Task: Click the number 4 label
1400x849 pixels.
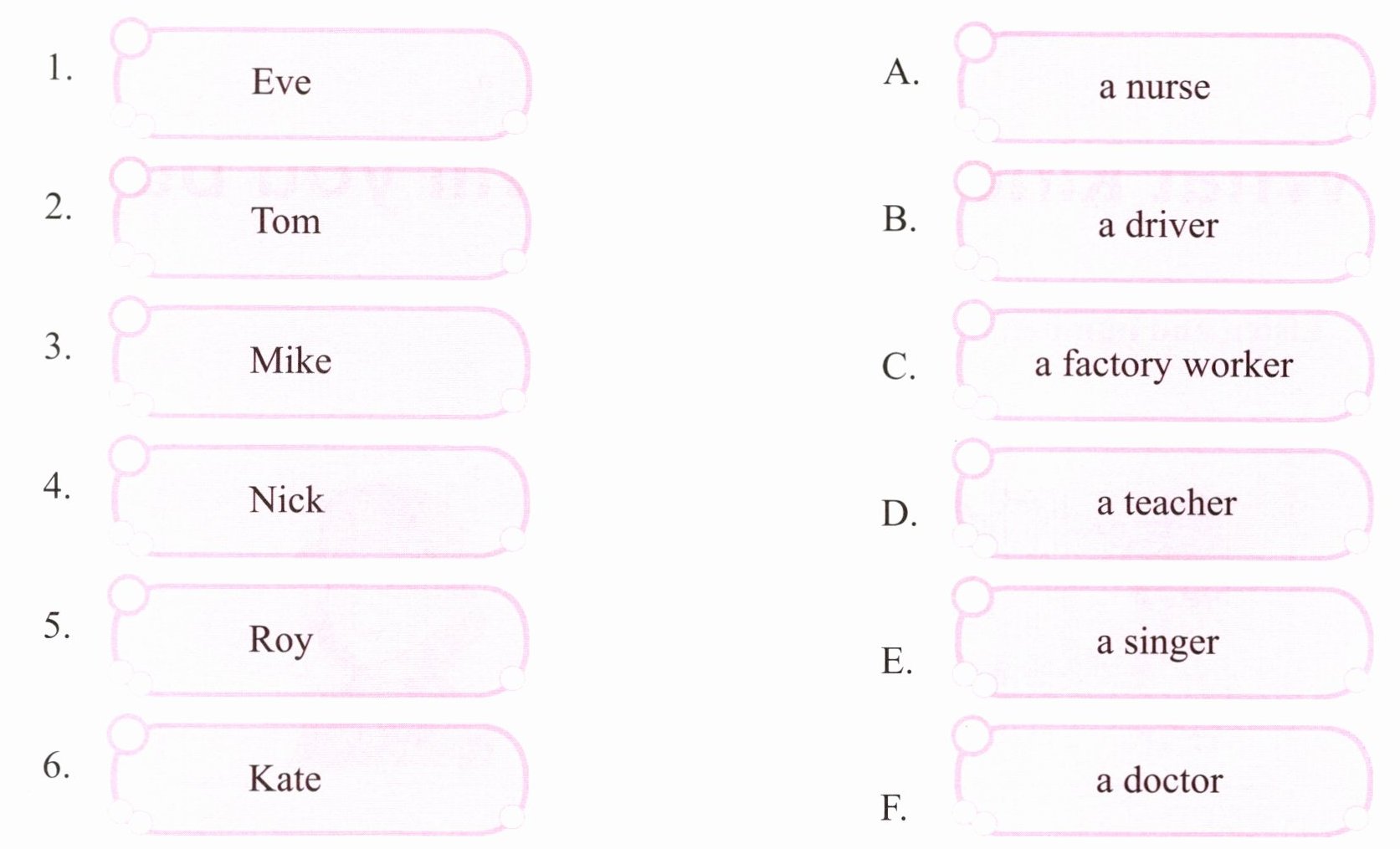Action: (57, 486)
